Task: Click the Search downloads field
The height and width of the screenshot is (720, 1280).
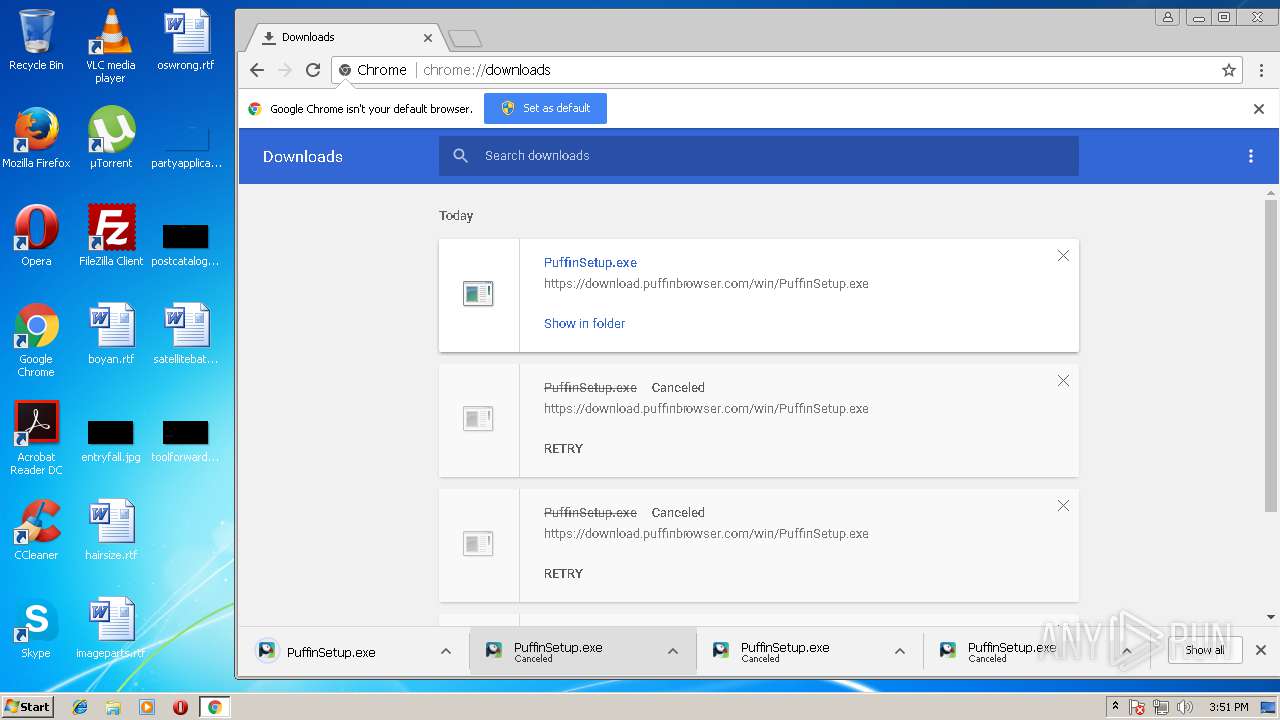Action: click(758, 156)
